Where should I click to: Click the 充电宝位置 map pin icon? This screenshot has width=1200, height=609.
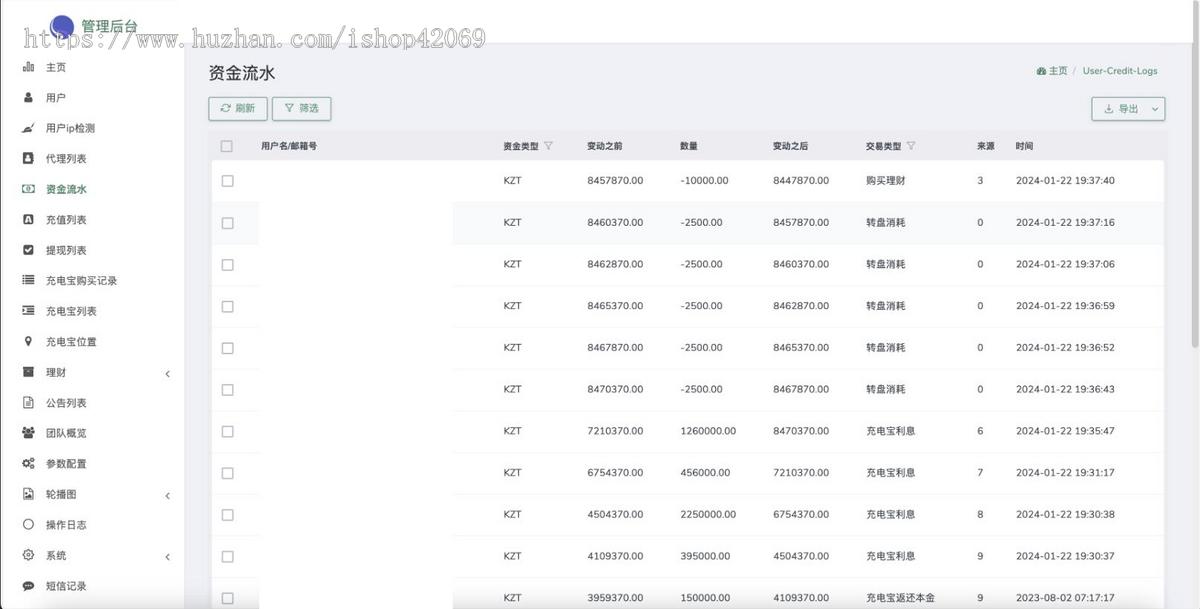(x=28, y=342)
